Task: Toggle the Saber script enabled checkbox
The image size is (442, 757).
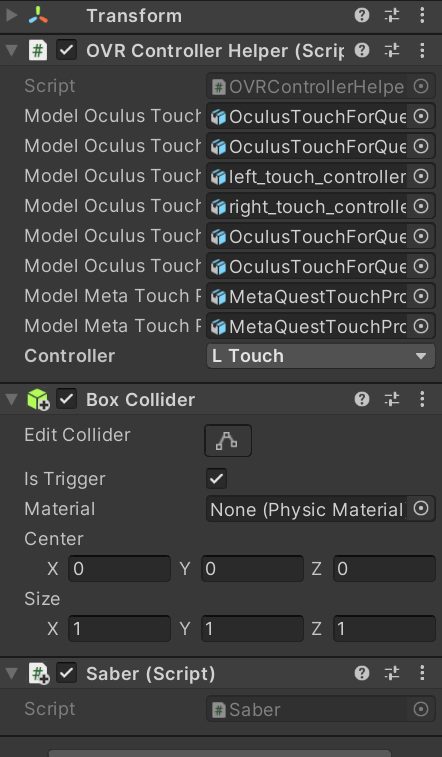Action: tap(67, 673)
